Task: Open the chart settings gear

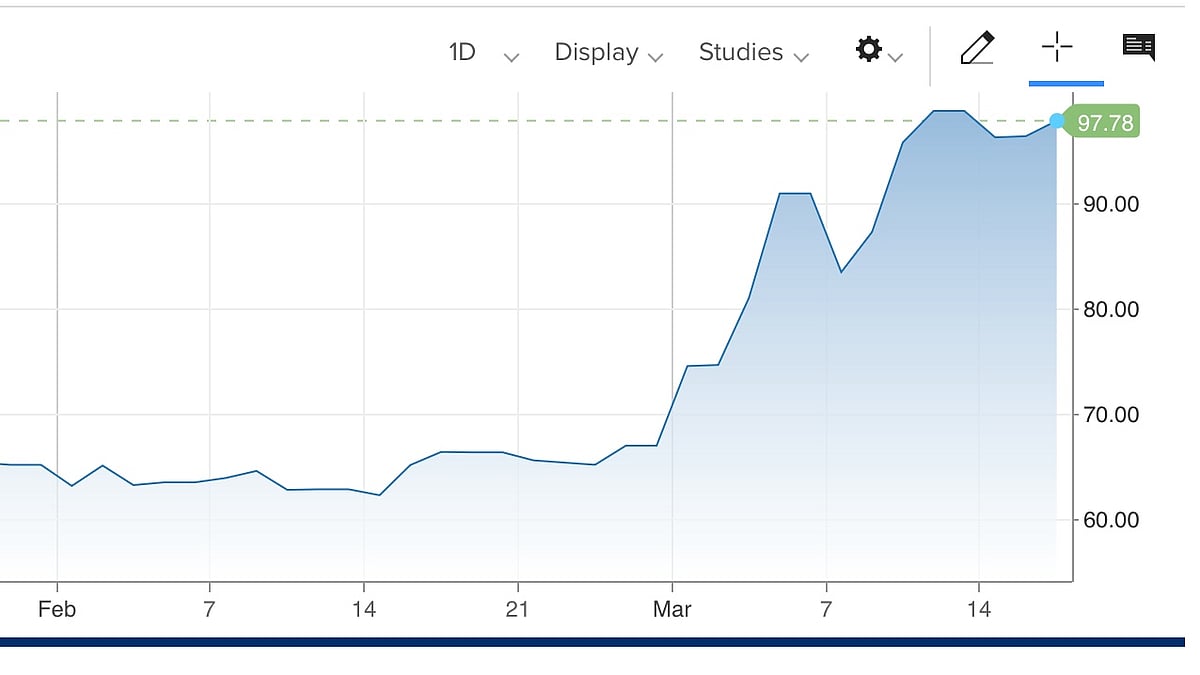Action: pos(868,48)
